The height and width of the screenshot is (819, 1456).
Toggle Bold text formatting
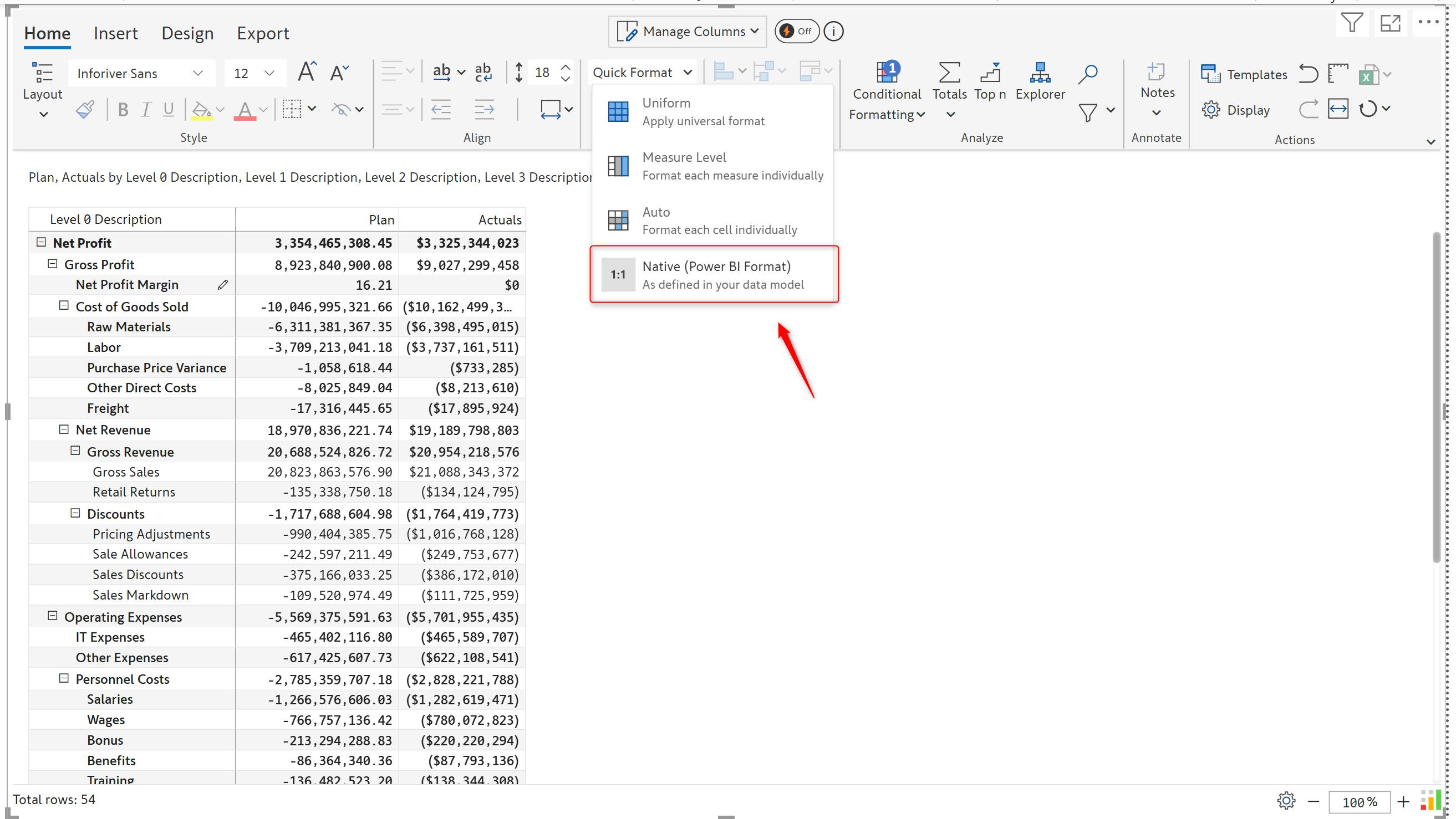pyautogui.click(x=123, y=110)
